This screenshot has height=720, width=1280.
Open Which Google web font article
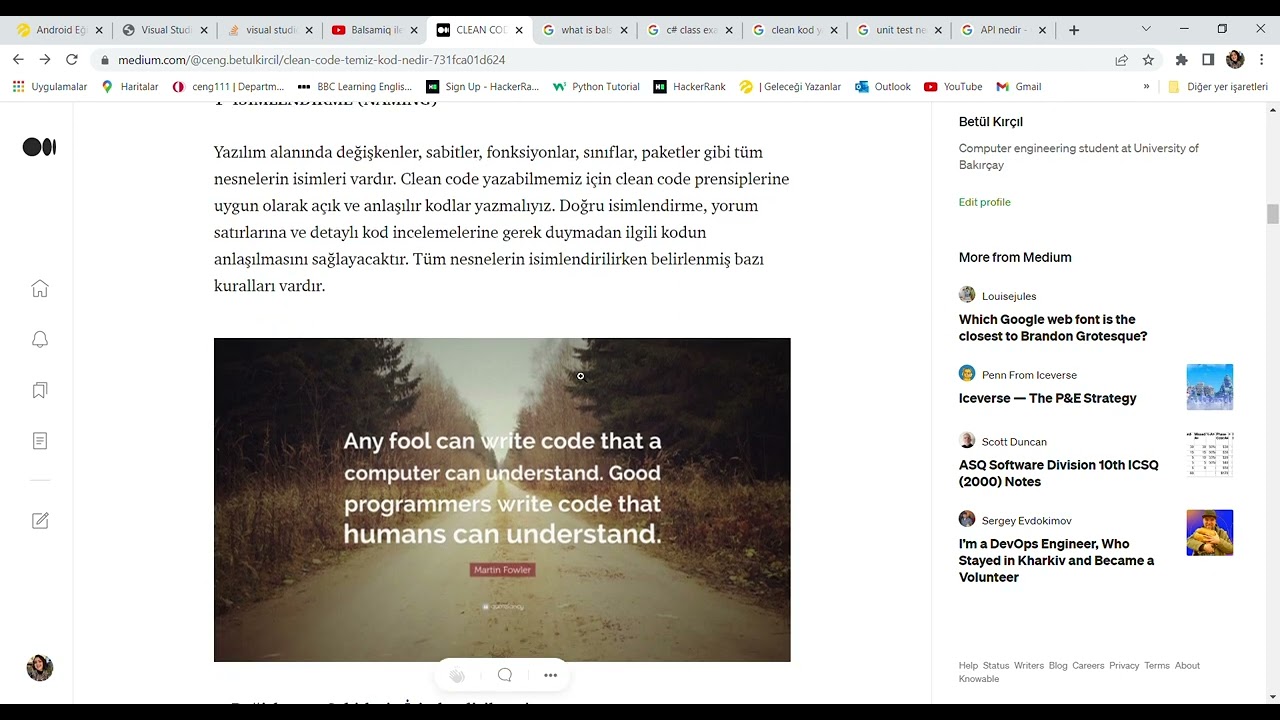[x=1053, y=328]
